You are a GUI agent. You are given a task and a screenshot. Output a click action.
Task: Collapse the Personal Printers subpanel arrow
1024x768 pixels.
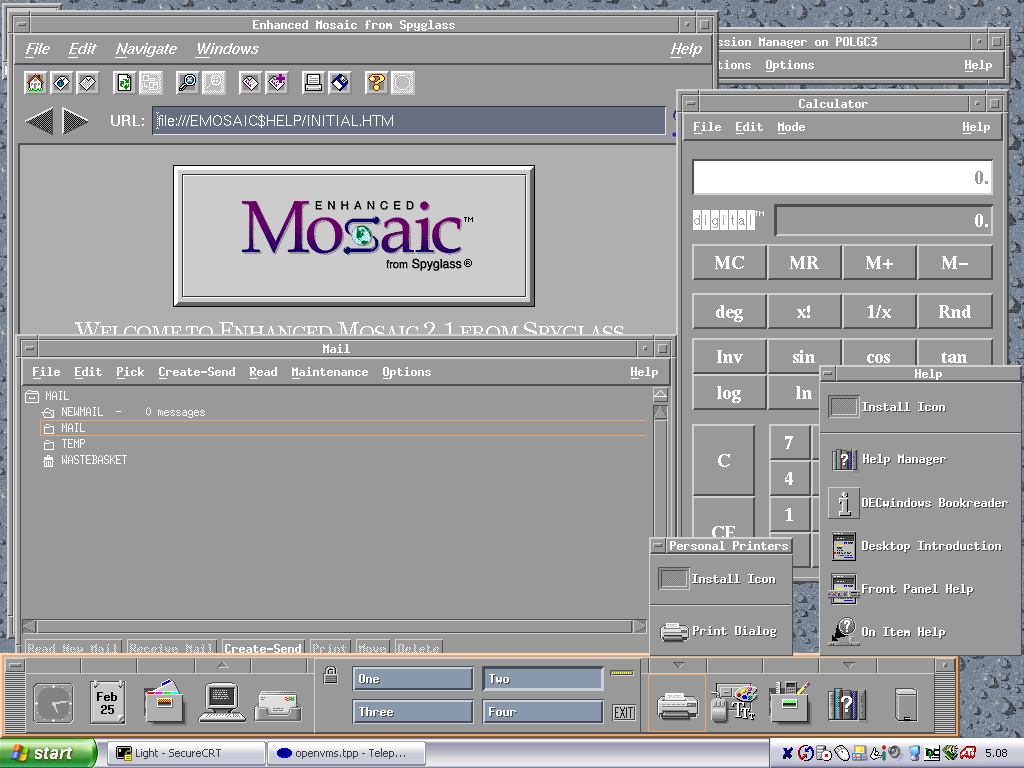click(x=678, y=665)
